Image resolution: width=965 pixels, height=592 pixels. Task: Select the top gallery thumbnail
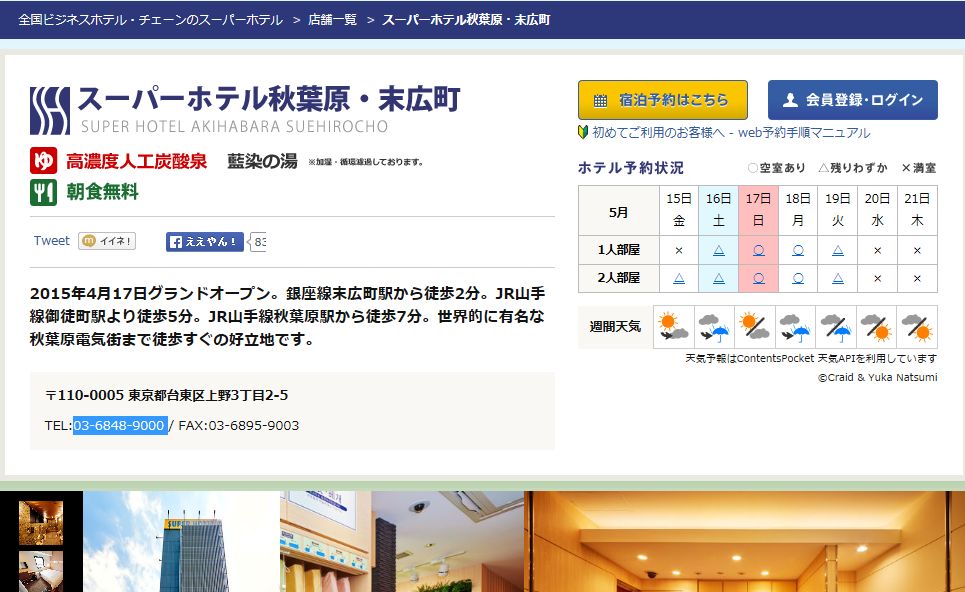coord(41,523)
